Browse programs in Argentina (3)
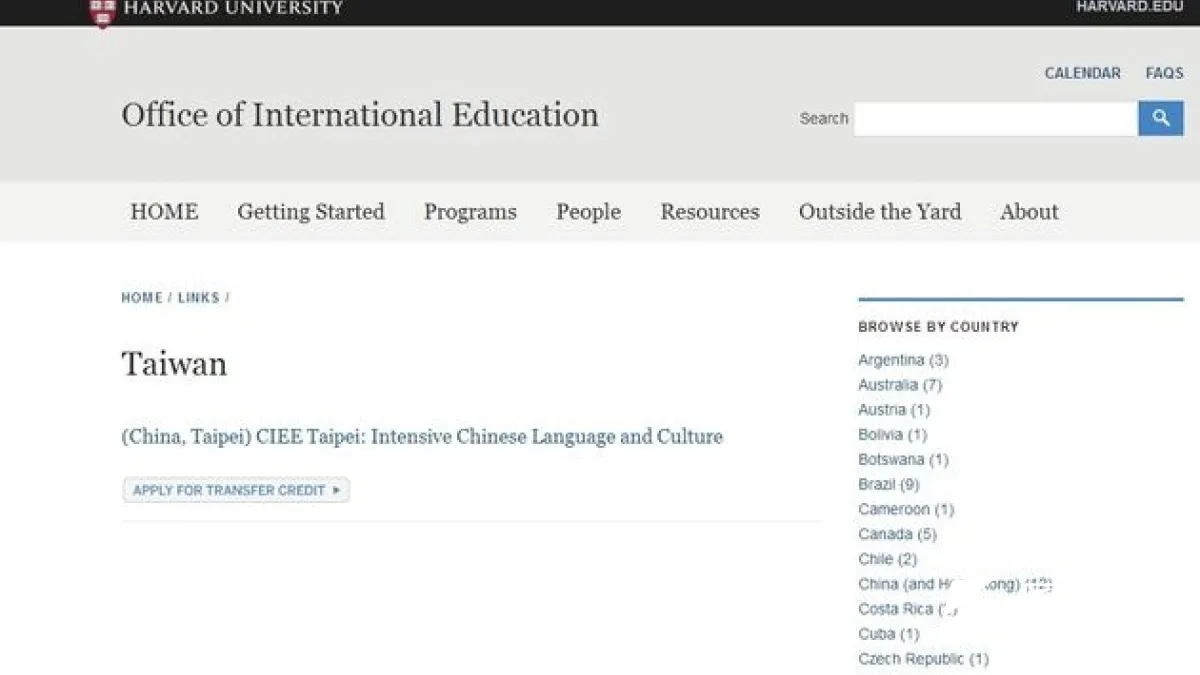Image resolution: width=1200 pixels, height=675 pixels. click(x=903, y=360)
